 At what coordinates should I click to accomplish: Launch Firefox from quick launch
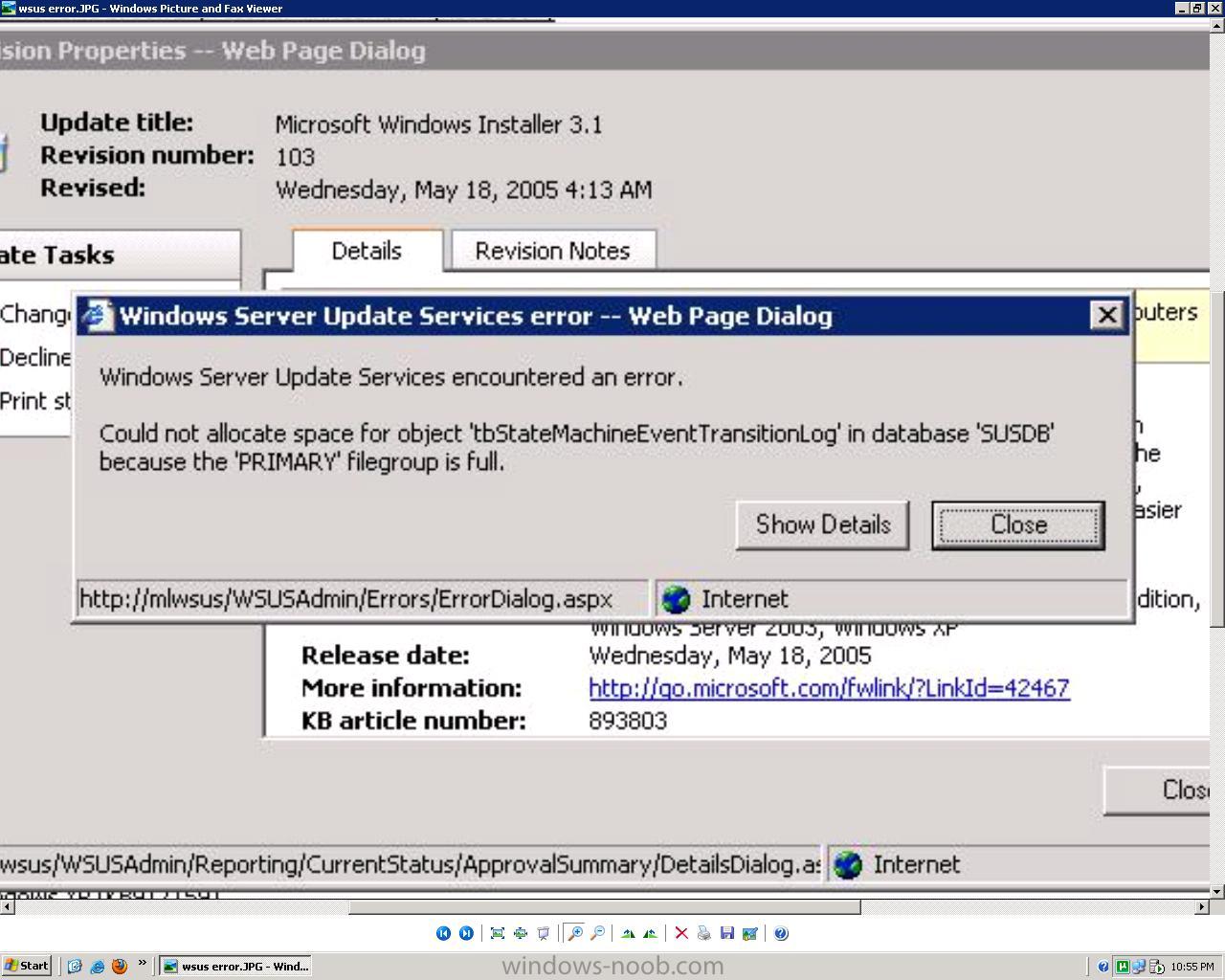120,967
